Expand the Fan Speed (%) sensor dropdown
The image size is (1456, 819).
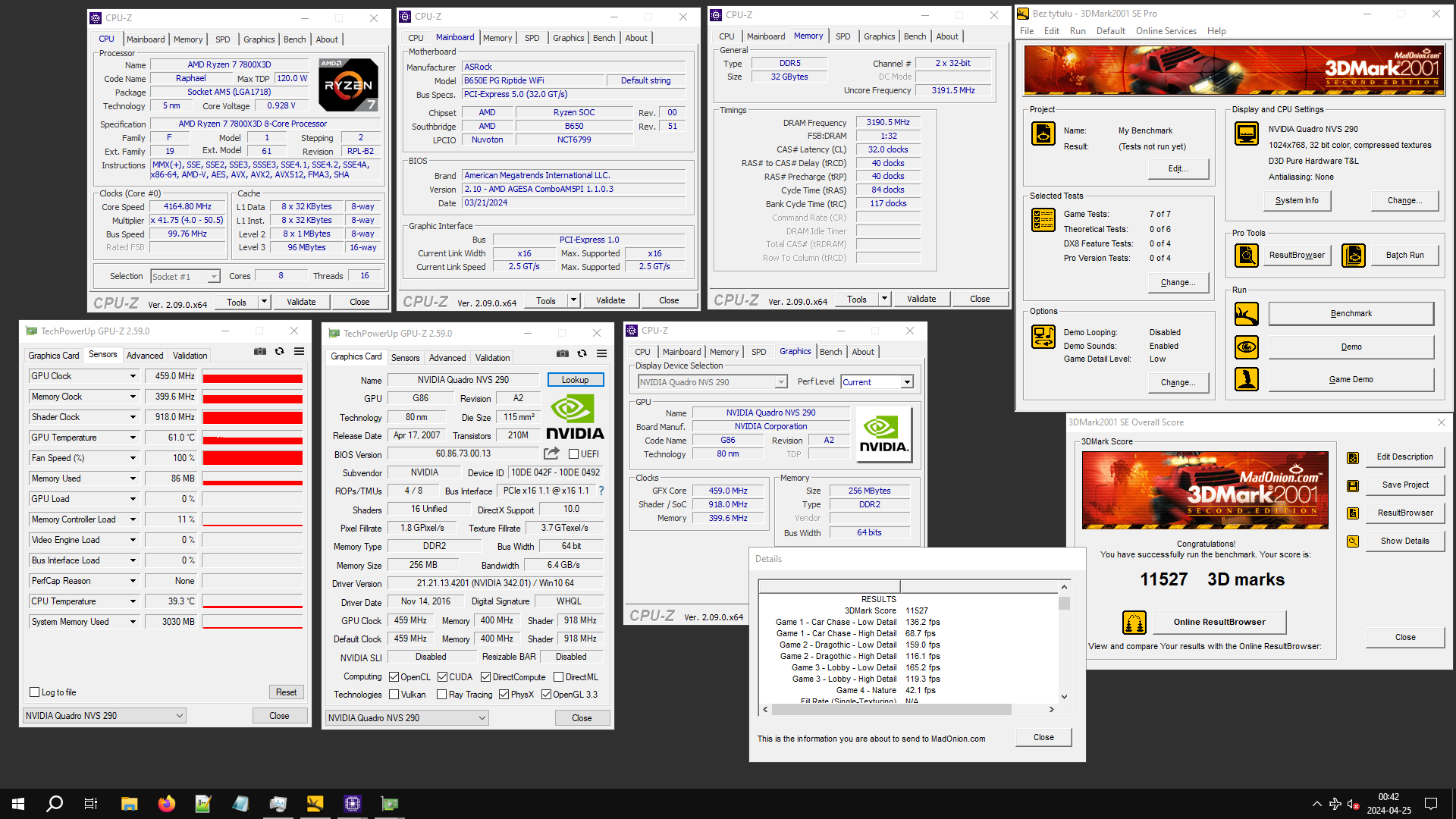133,458
